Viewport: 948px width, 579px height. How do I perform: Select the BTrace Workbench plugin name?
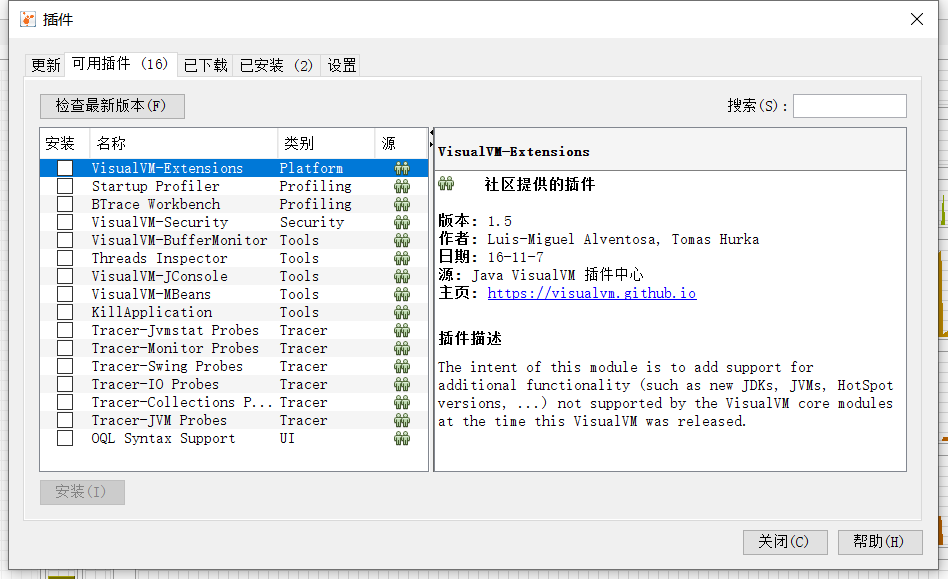[156, 204]
